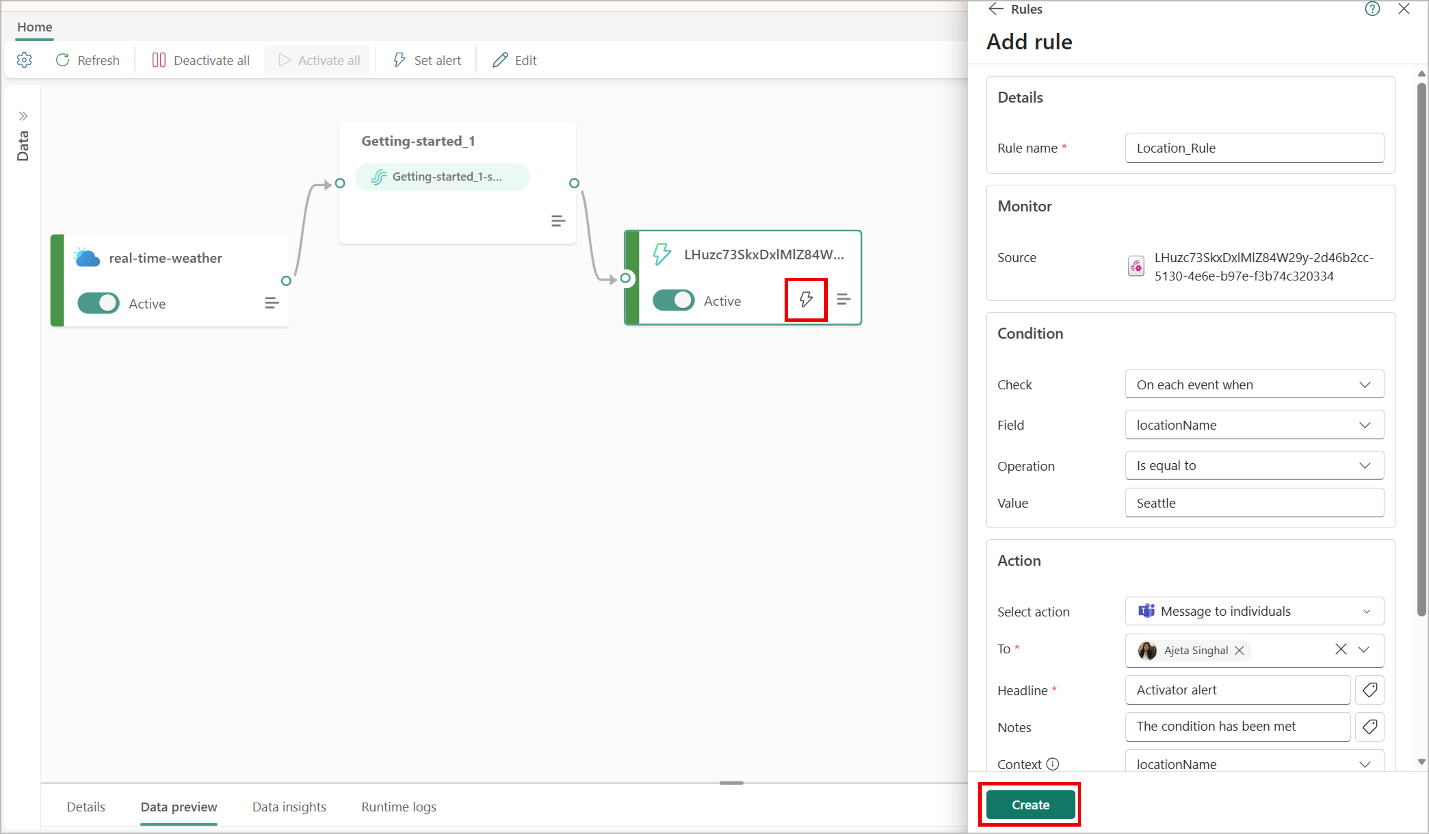Open the Check dropdown showing On each event when
Viewport: 1429px width, 834px height.
(1254, 384)
